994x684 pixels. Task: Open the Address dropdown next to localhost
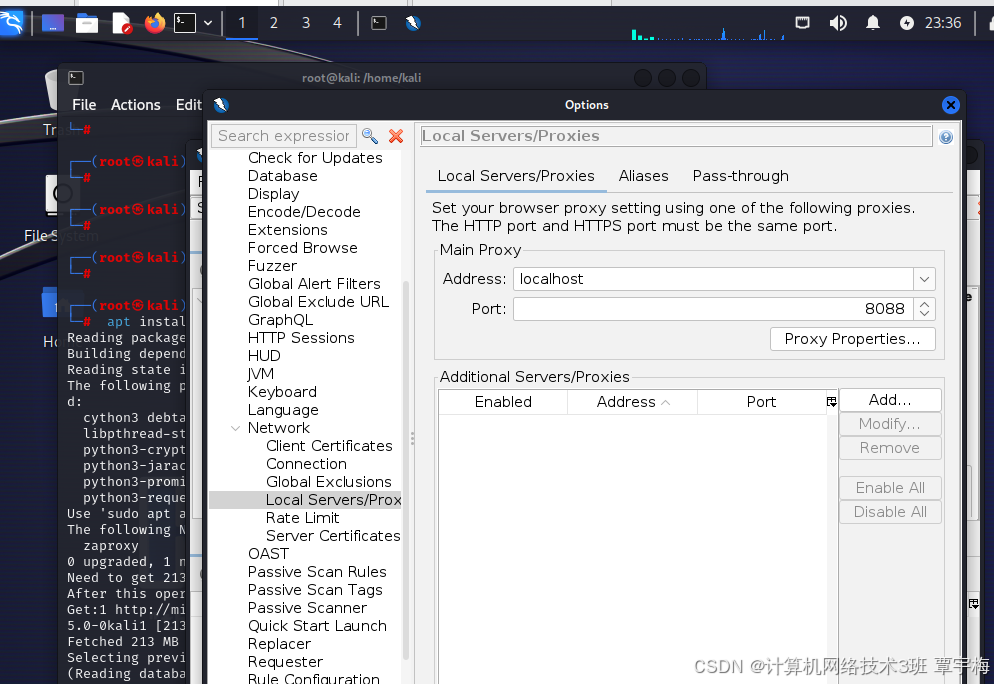coord(924,279)
